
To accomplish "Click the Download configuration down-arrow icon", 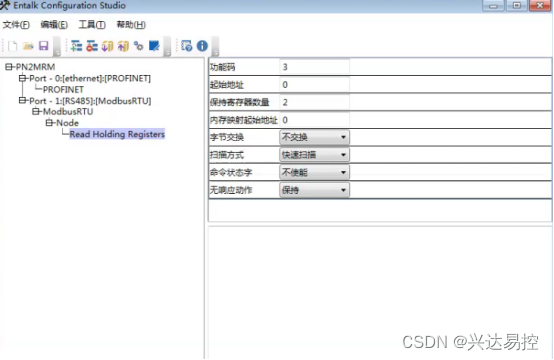I will [x=107, y=46].
